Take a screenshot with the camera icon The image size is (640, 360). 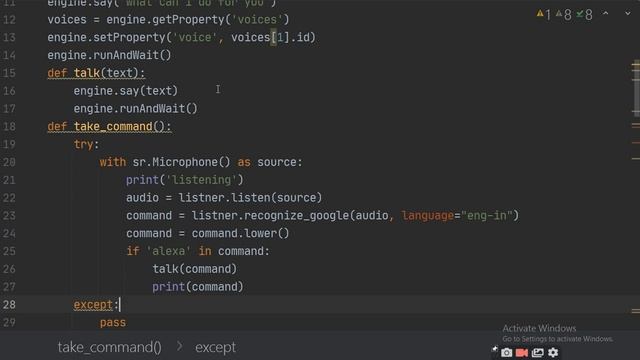pos(506,353)
